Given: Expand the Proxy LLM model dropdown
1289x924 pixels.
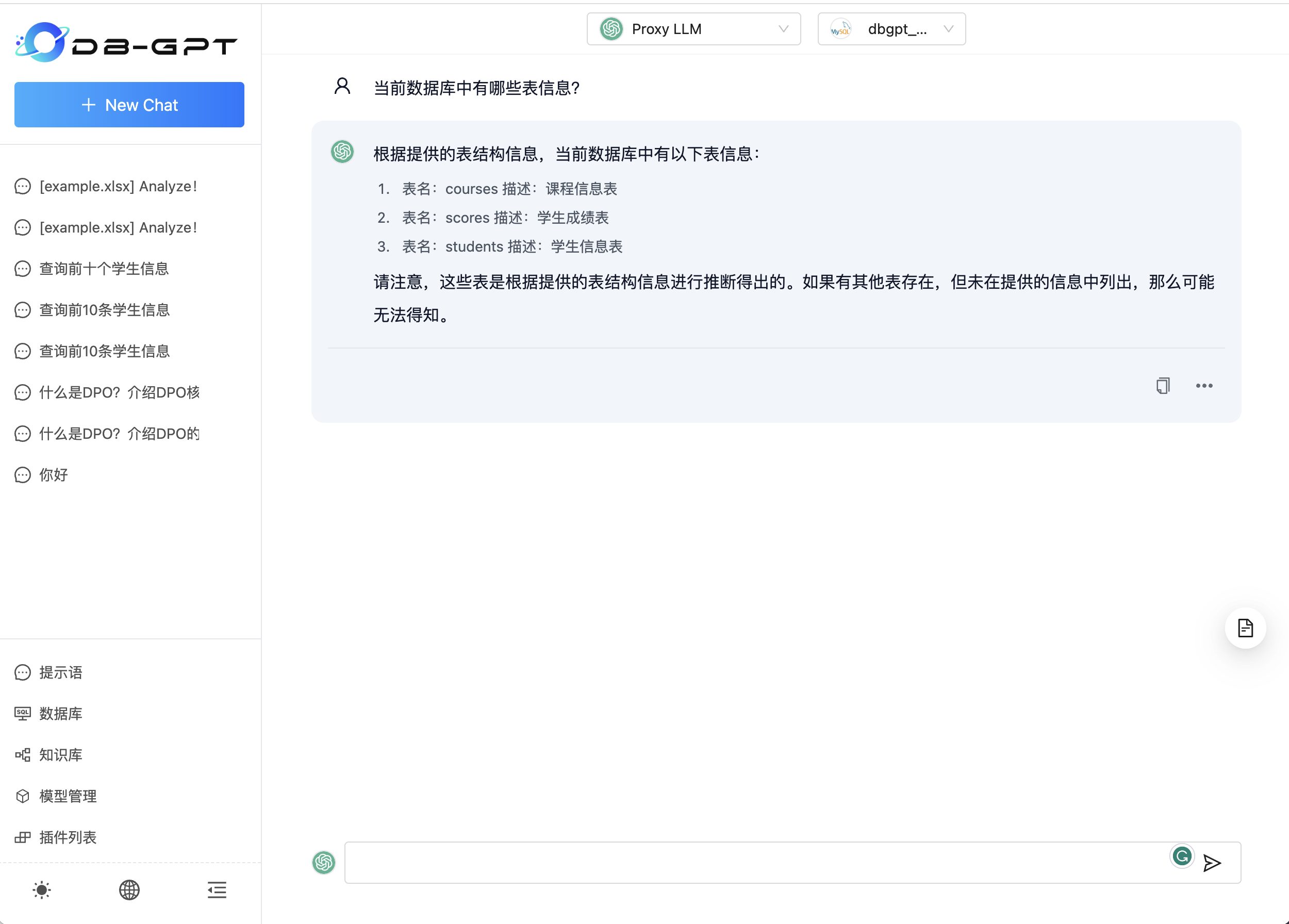Looking at the screenshot, I should pyautogui.click(x=693, y=29).
